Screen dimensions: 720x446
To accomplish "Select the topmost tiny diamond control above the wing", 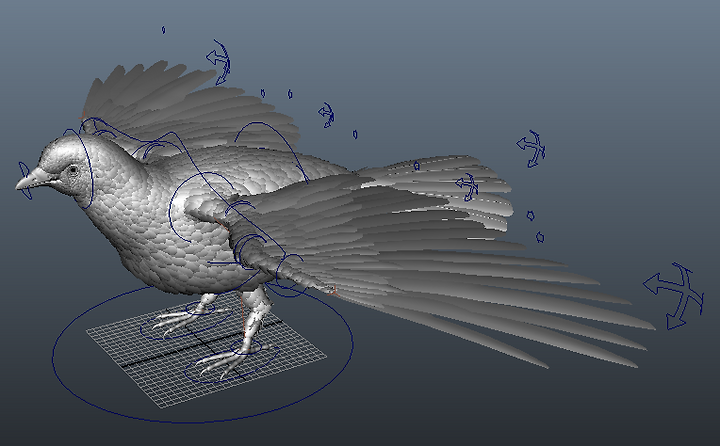I will 163,30.
